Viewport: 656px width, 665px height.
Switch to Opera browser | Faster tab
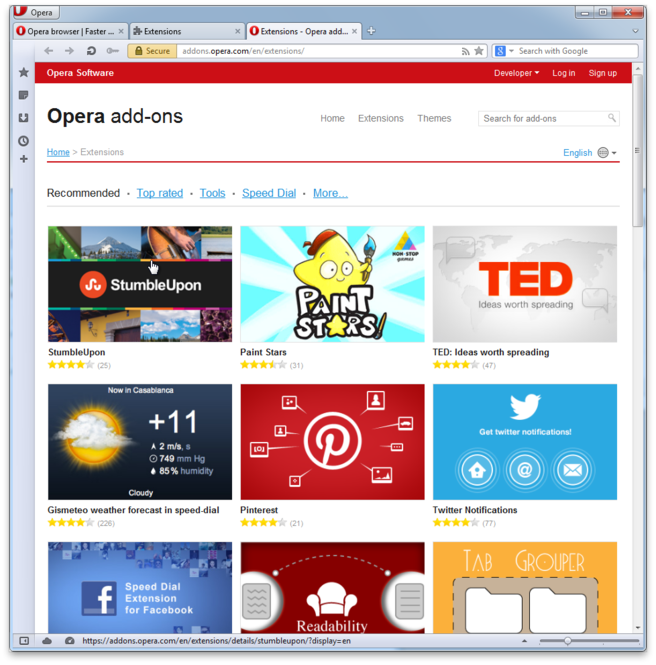click(x=70, y=31)
